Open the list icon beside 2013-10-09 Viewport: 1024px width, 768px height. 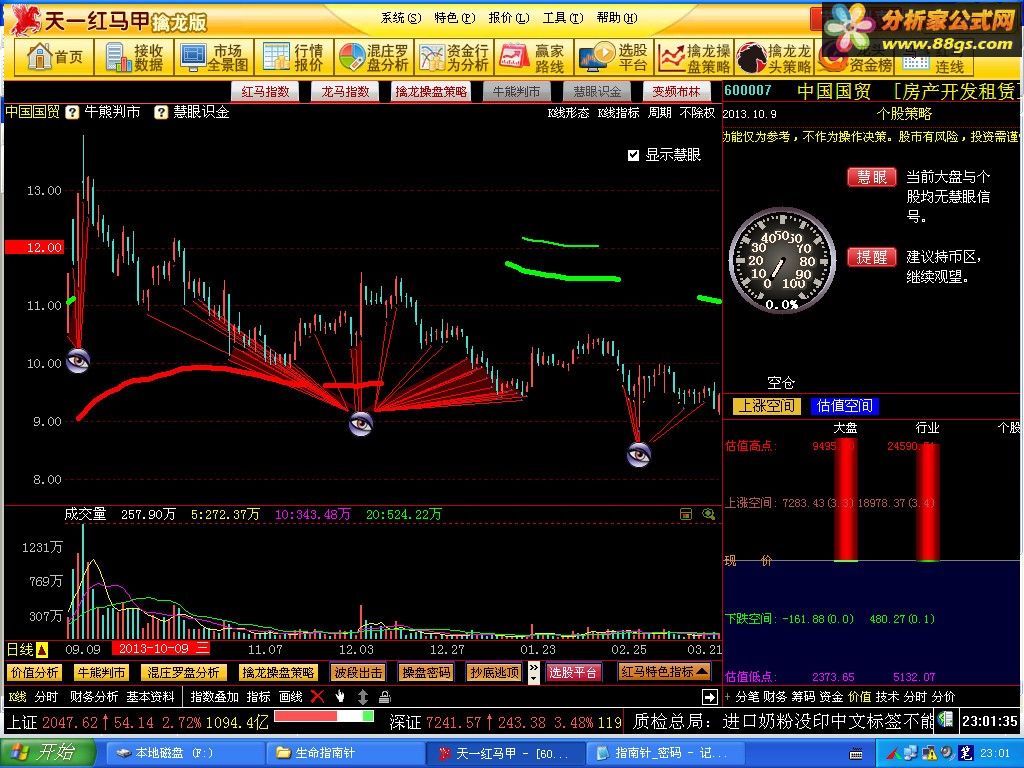tap(203, 648)
